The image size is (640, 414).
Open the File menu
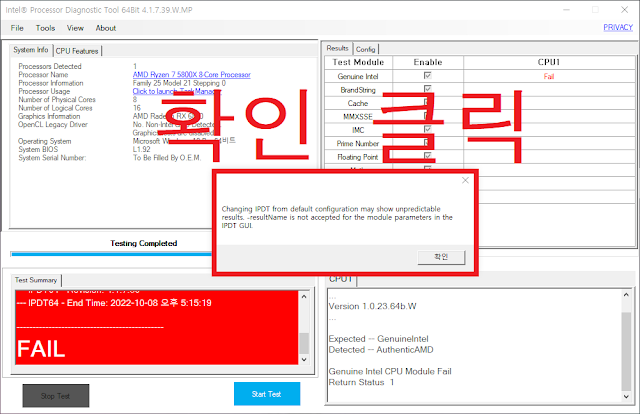point(17,28)
